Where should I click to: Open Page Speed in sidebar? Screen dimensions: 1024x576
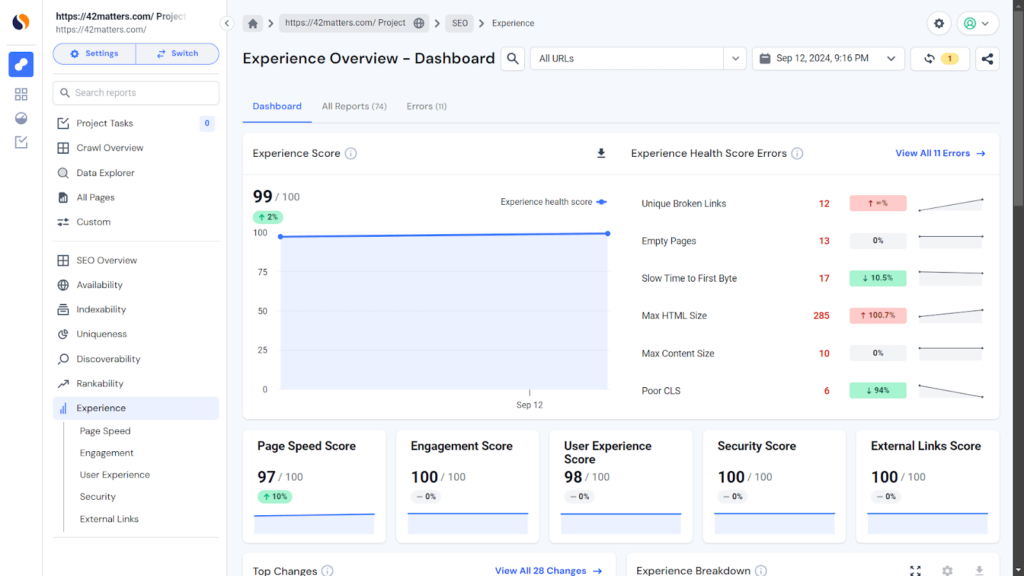[x=105, y=431]
